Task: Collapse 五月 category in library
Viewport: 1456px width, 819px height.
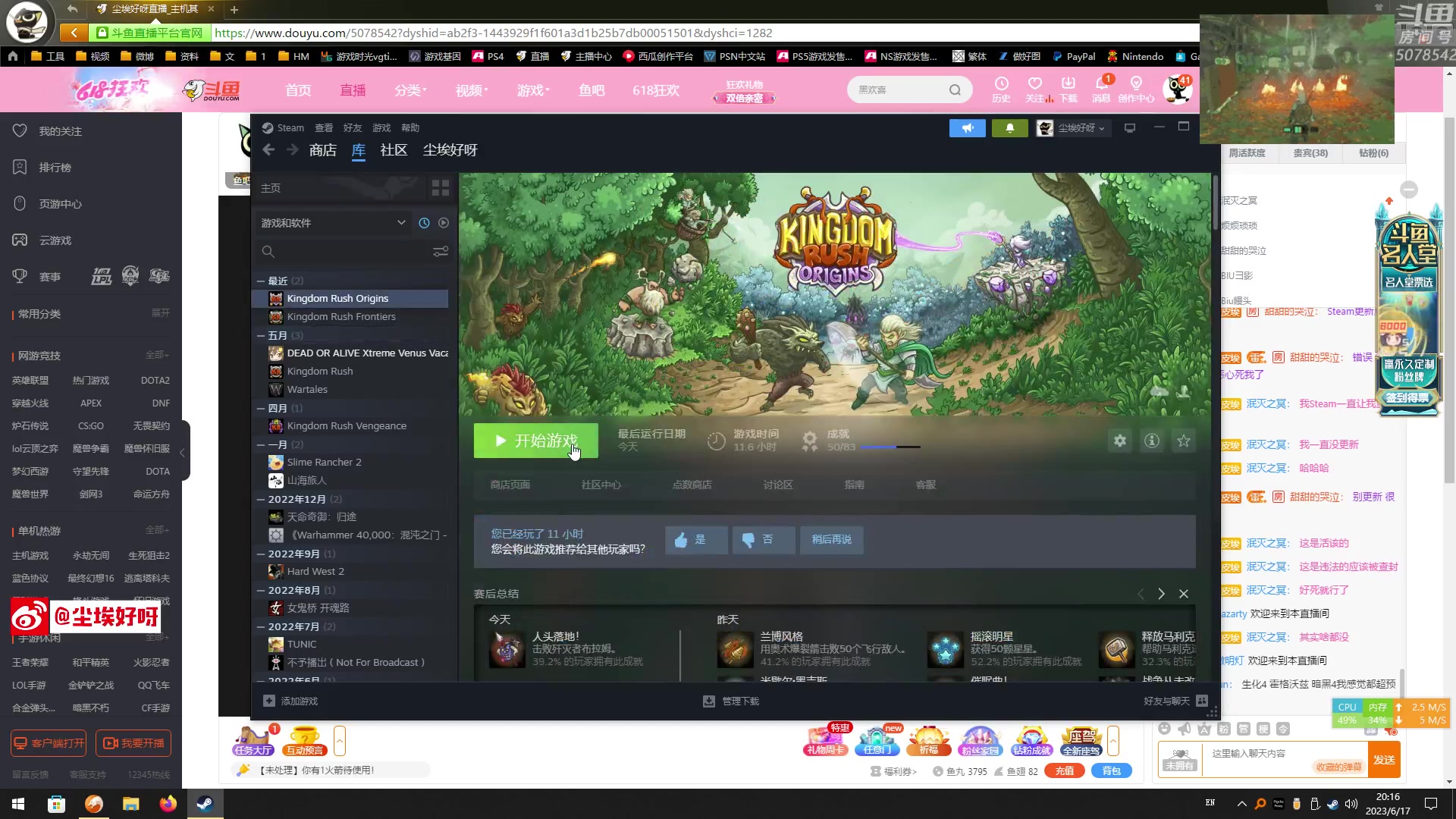Action: pos(261,335)
